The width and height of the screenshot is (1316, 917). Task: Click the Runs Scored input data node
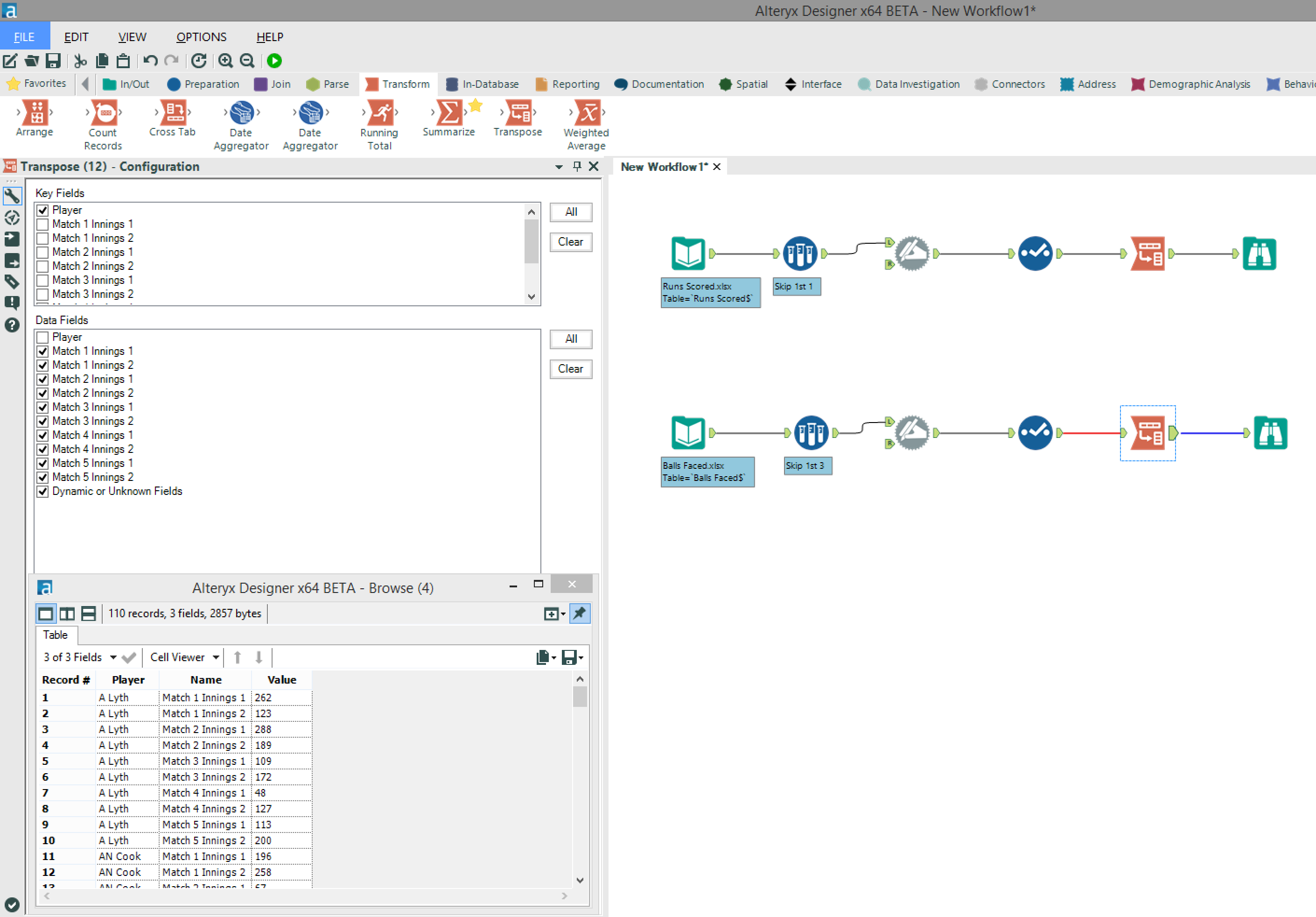click(x=687, y=253)
